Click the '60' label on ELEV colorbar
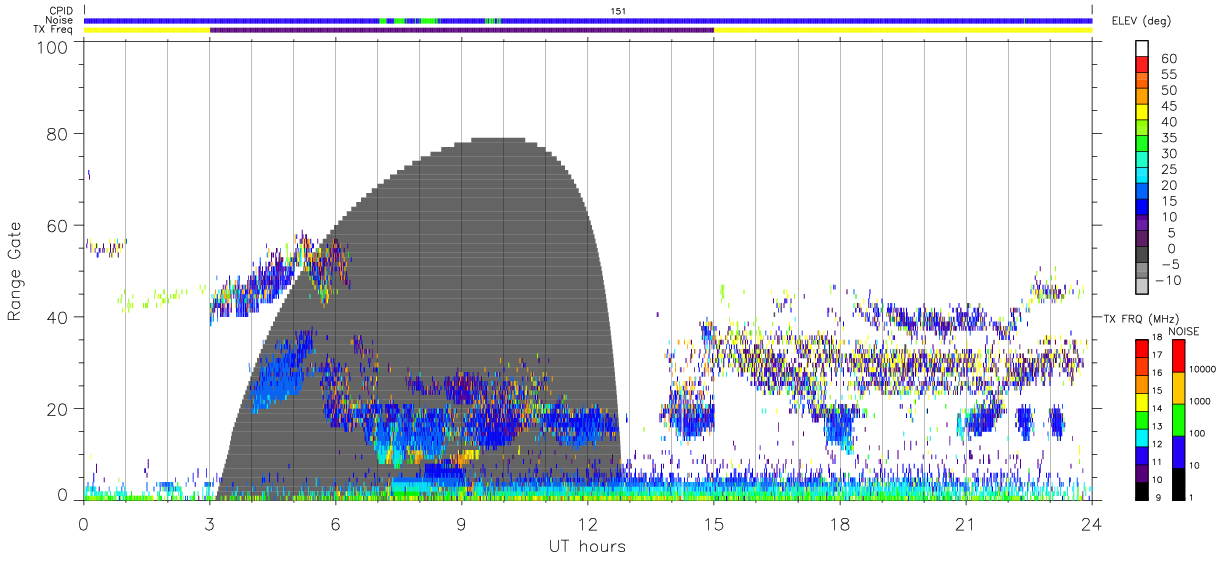 tap(1169, 58)
